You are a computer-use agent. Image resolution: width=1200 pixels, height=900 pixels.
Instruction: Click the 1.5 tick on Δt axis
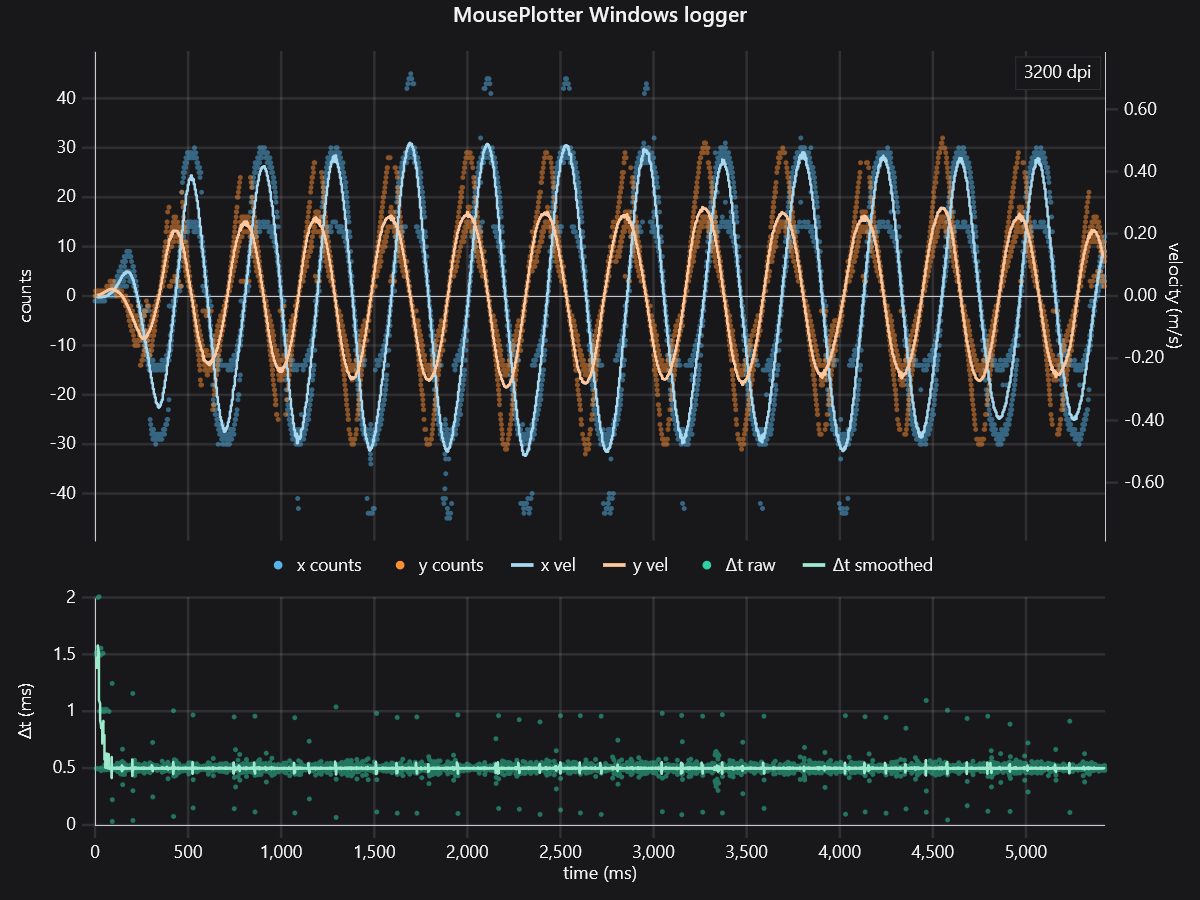tap(66, 653)
